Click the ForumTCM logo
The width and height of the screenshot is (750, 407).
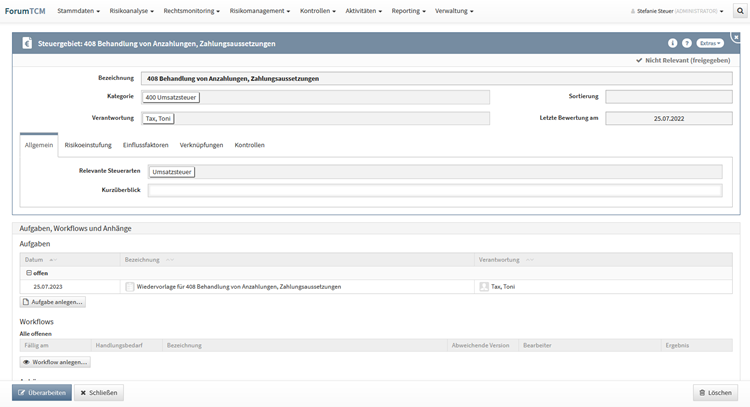pos(24,11)
